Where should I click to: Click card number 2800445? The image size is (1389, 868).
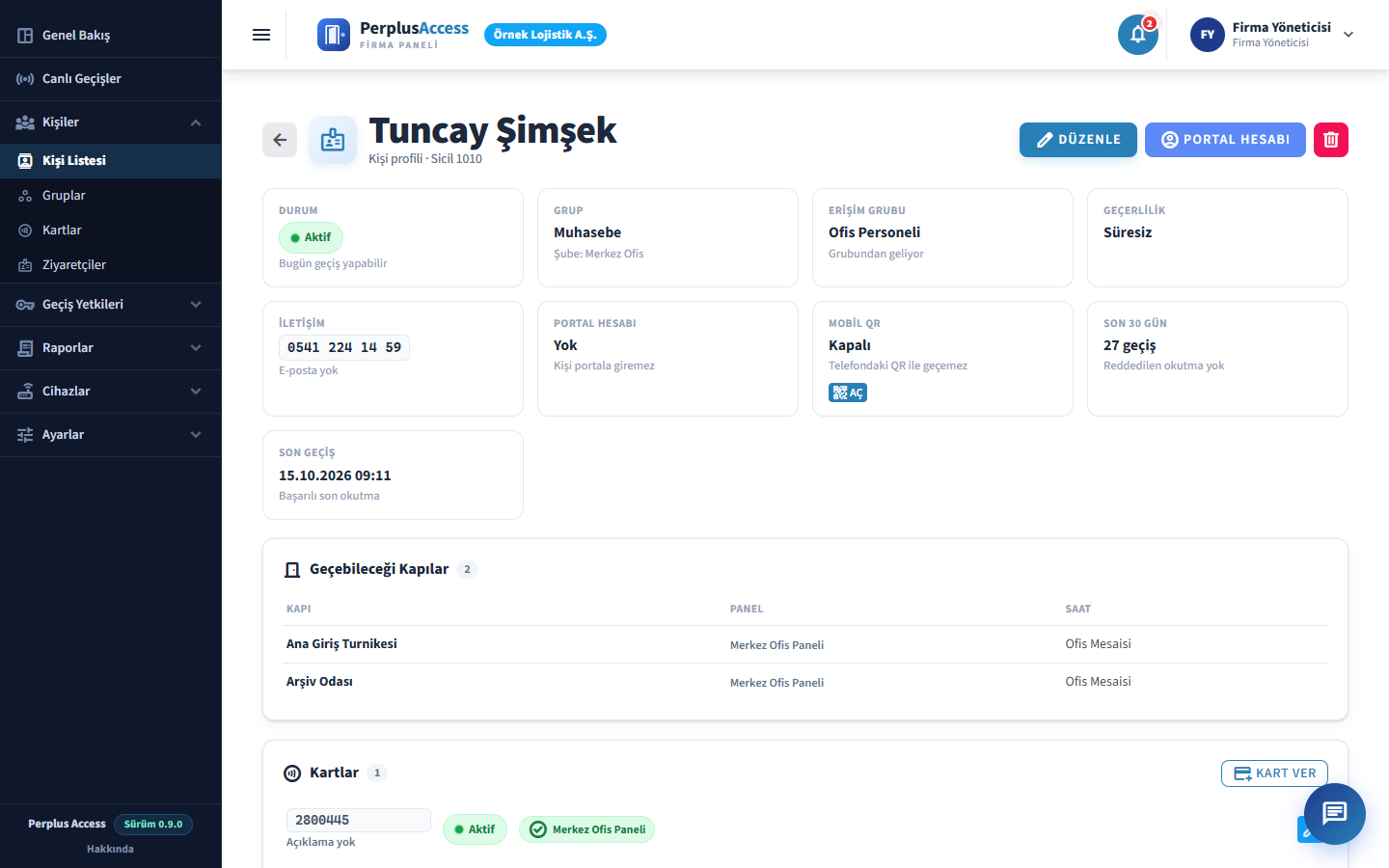pos(358,820)
